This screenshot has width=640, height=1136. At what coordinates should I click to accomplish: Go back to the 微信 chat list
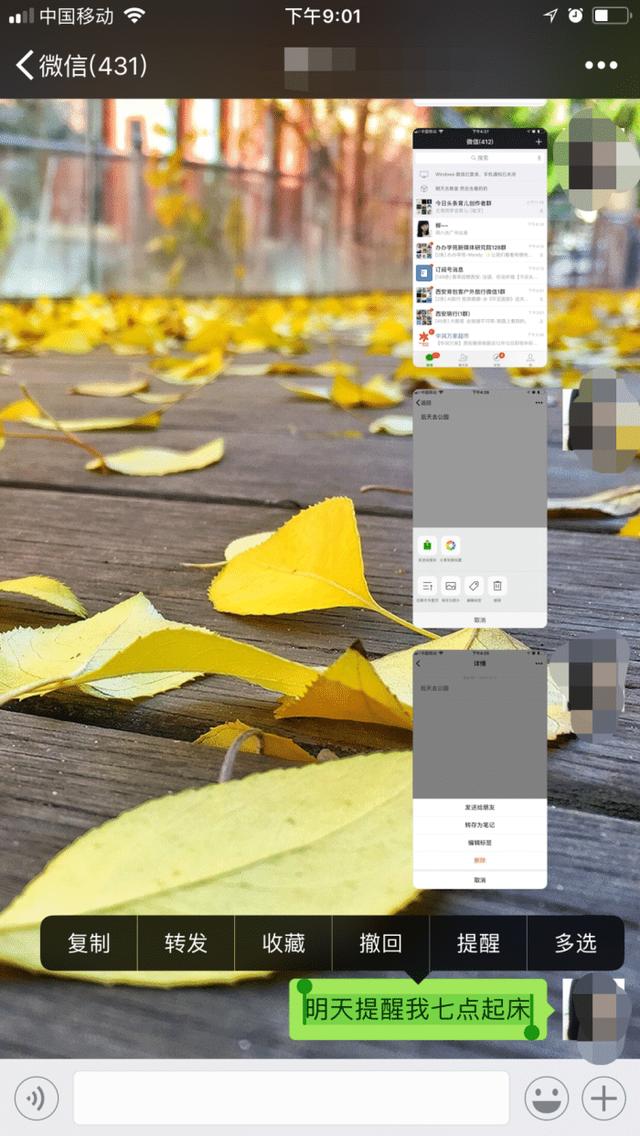80,66
